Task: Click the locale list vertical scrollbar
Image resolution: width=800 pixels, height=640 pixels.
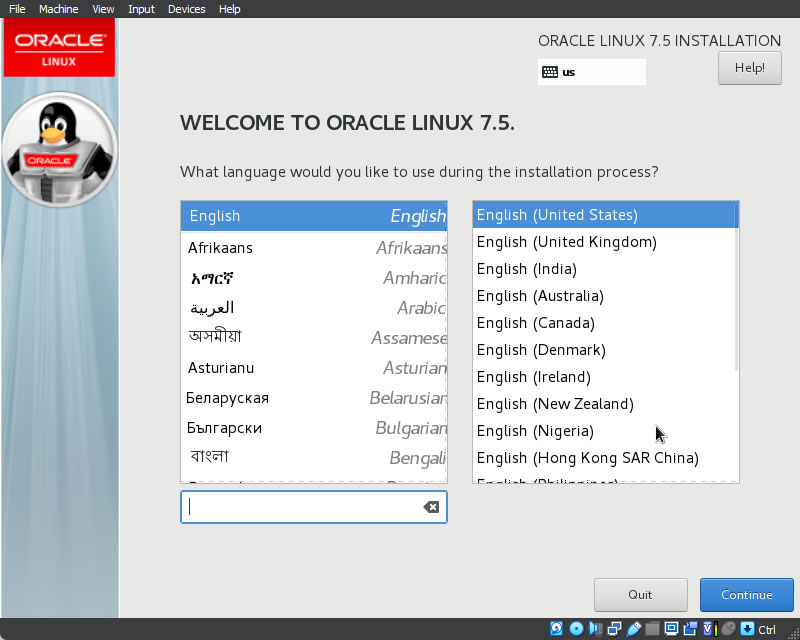Action: [736, 286]
